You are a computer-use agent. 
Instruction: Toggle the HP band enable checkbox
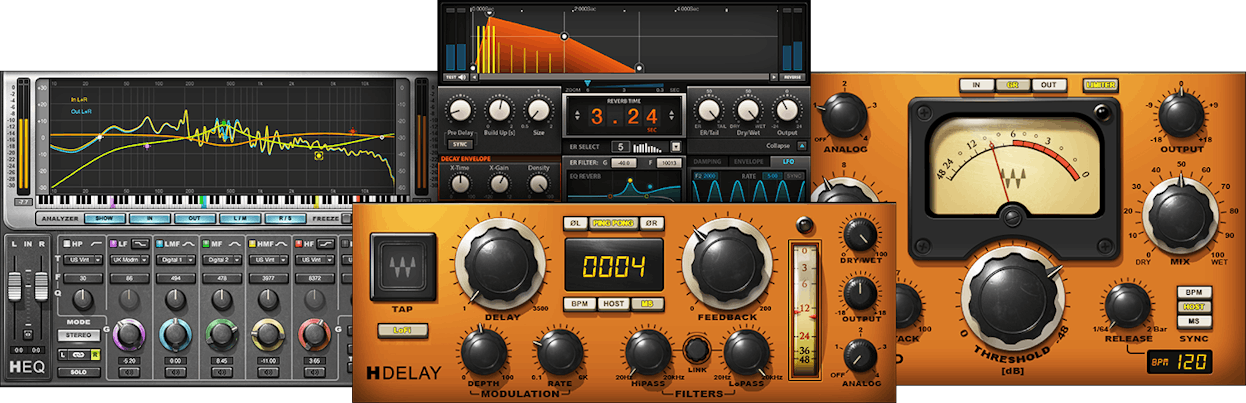(x=66, y=244)
